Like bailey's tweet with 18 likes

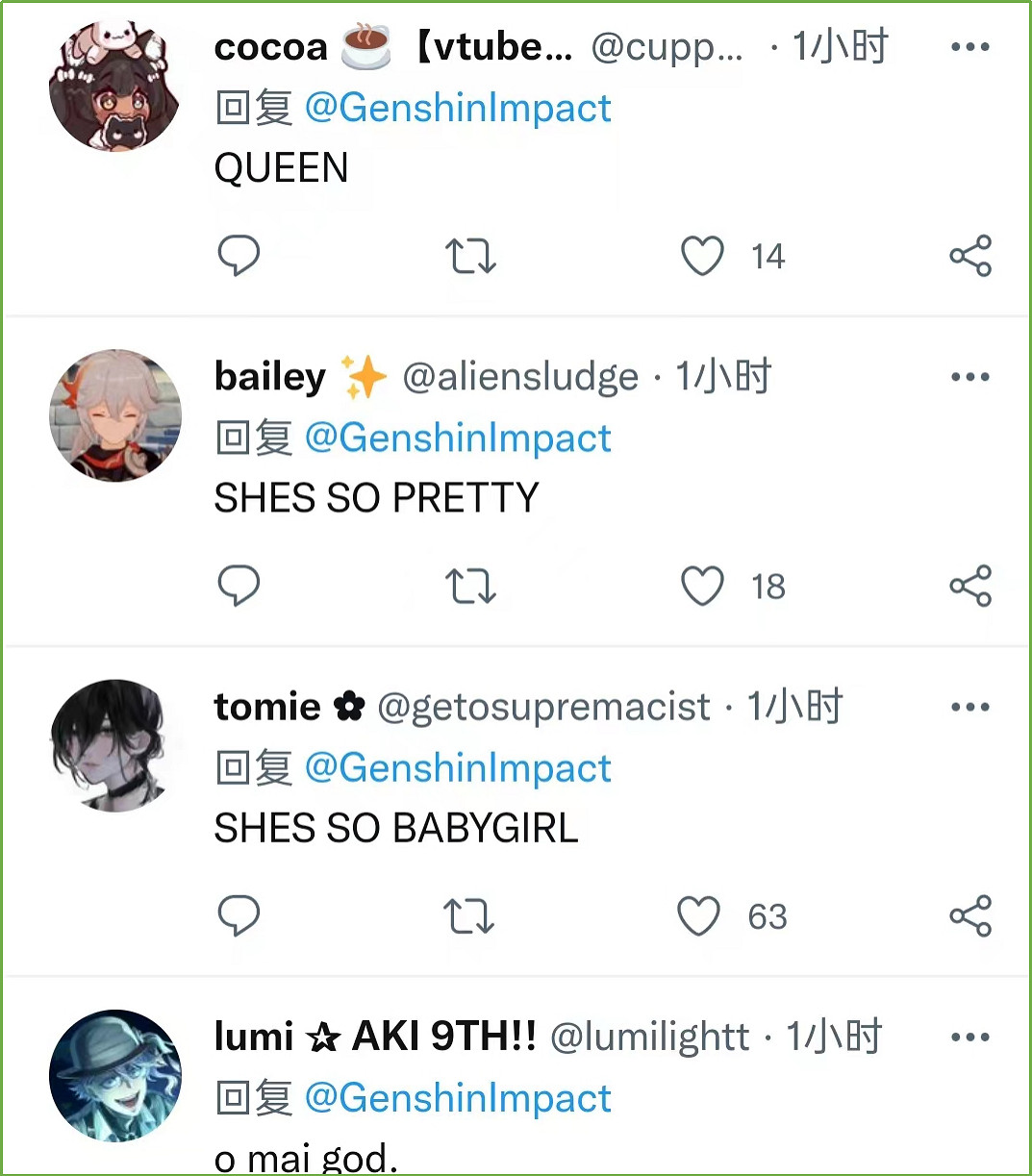702,587
